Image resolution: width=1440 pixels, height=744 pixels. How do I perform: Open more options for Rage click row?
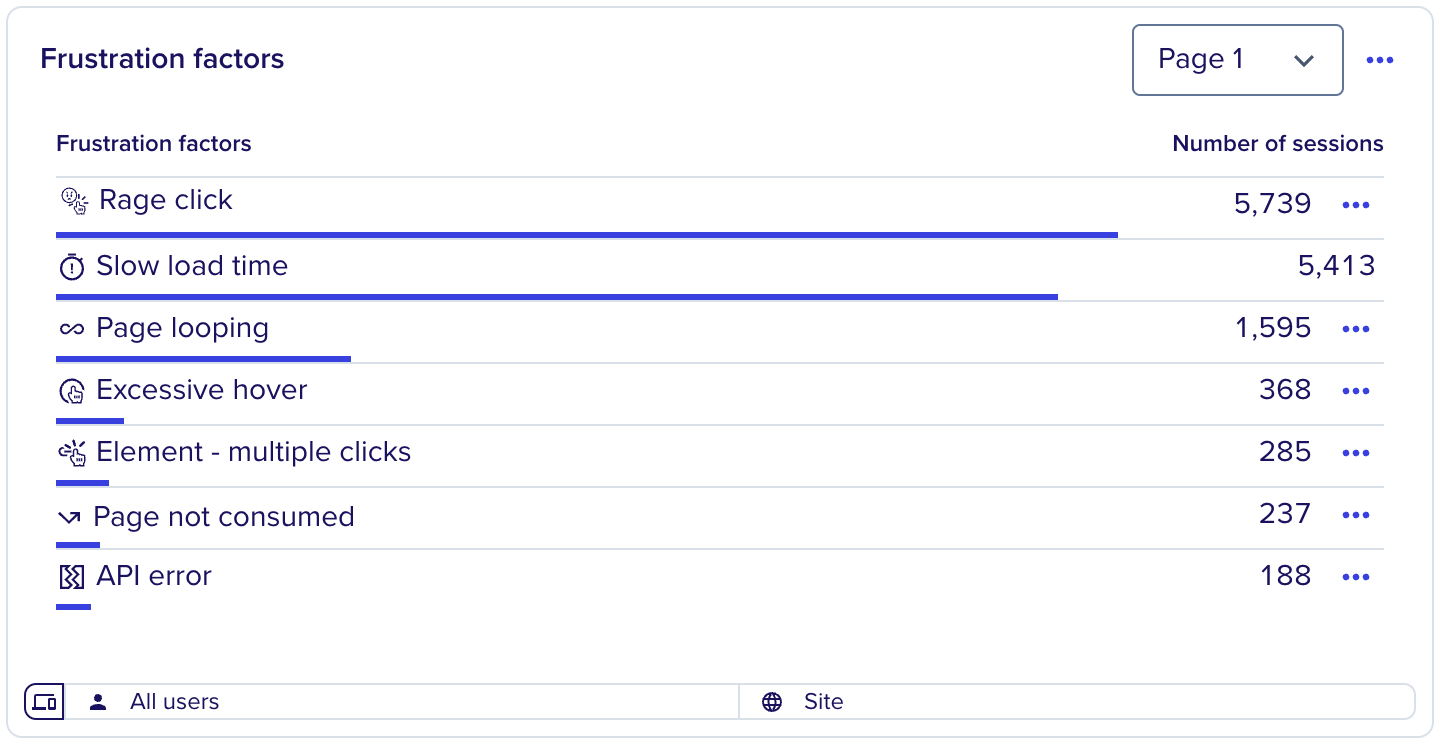[1355, 205]
